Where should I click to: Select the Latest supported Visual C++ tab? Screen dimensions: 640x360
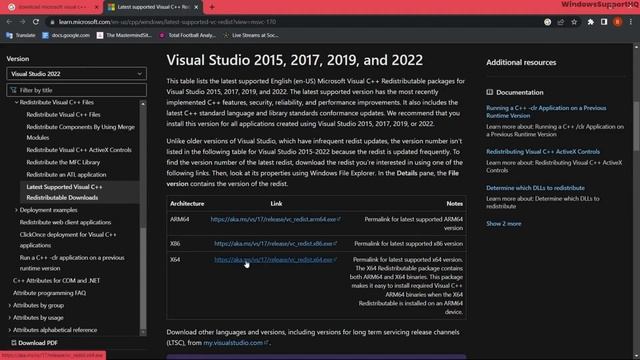pyautogui.click(x=153, y=7)
